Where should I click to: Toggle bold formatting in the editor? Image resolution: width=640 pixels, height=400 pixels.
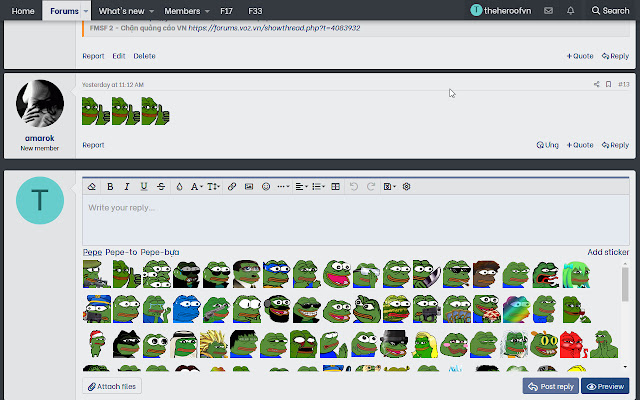tap(110, 186)
